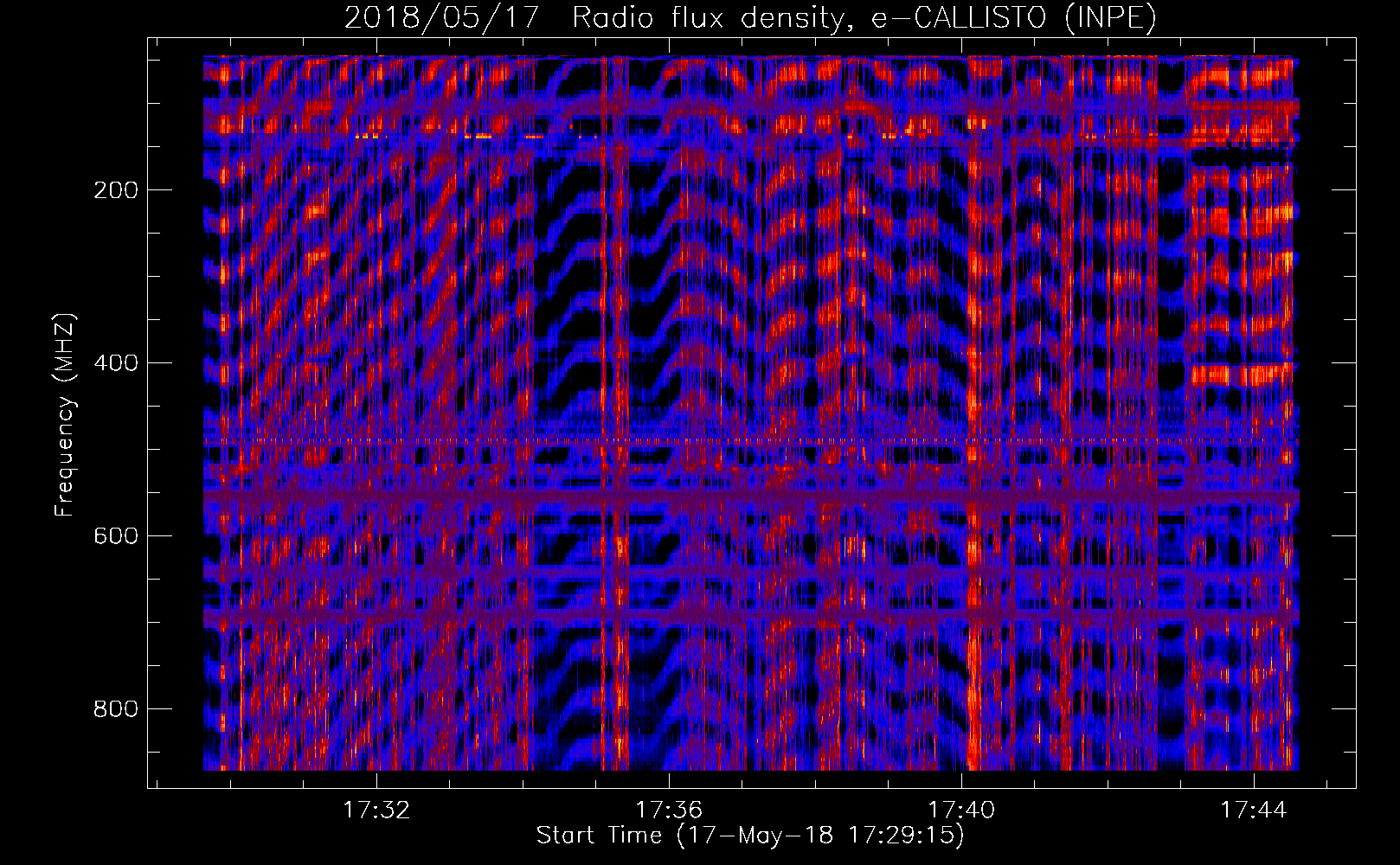The width and height of the screenshot is (1400, 865).
Task: Select the 17:36 time tick label
Action: pyautogui.click(x=669, y=811)
